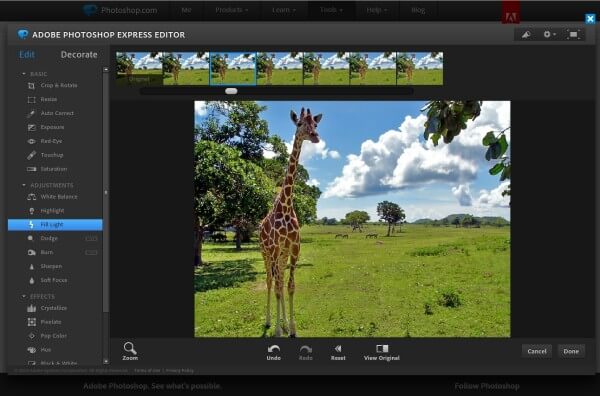The width and height of the screenshot is (600, 396).
Task: Collapse the BASIC section
Action: [x=24, y=73]
